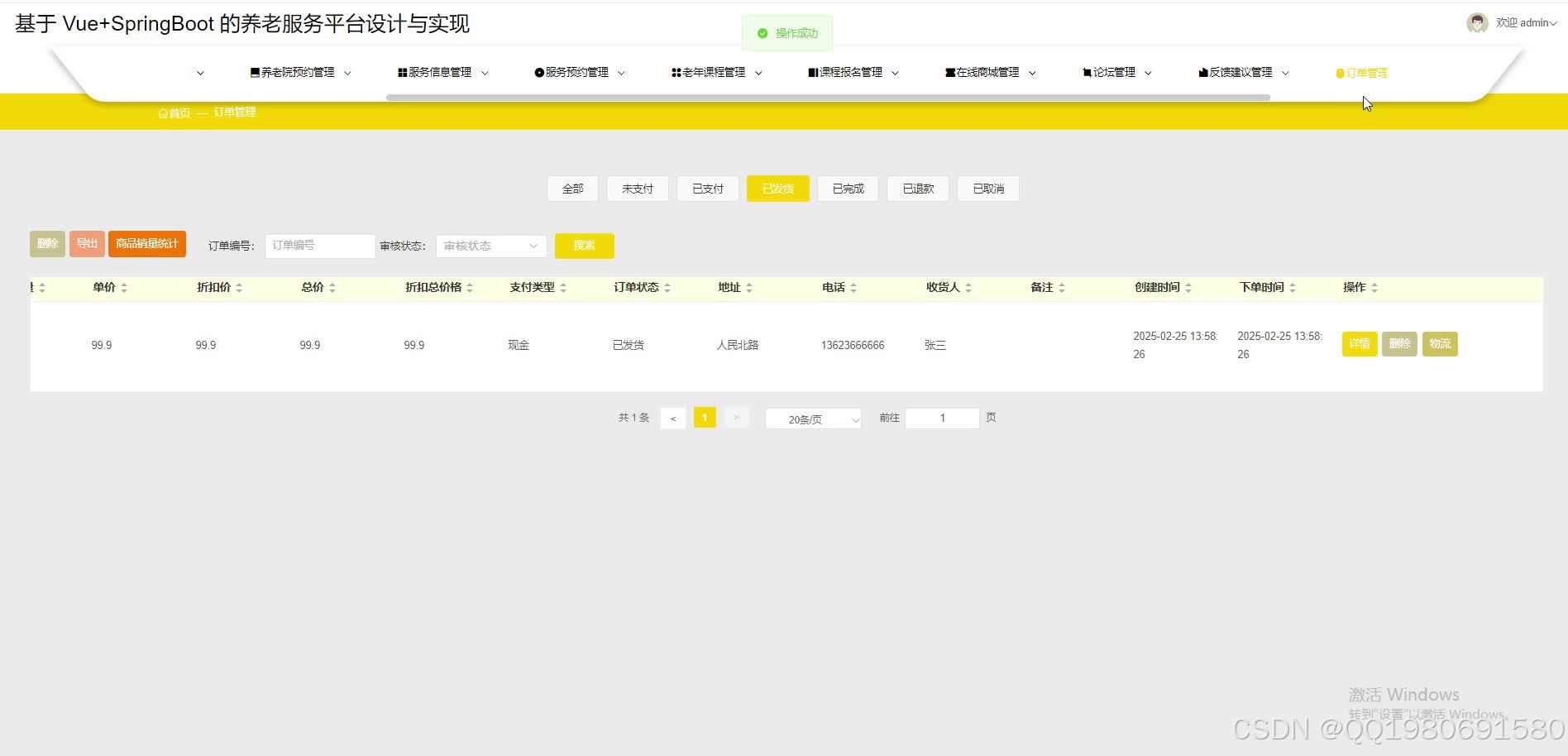
Task: Toggle sorting on the 订单状态 column
Action: pos(667,287)
